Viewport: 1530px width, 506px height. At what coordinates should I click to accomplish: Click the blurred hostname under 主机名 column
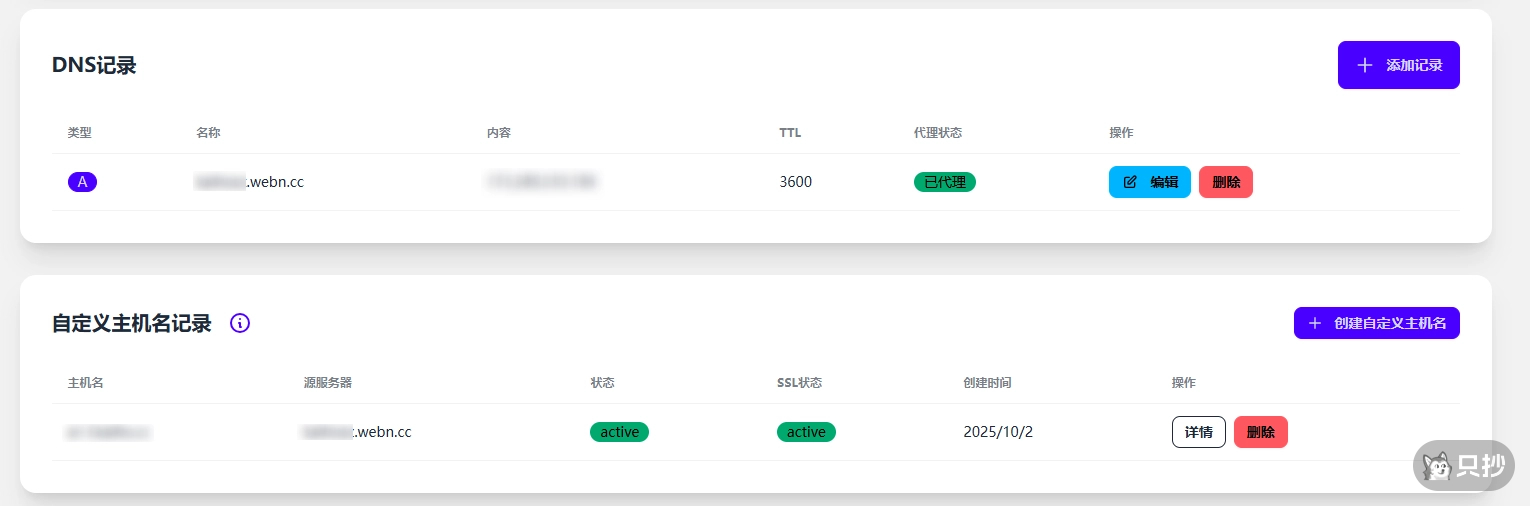tap(109, 432)
